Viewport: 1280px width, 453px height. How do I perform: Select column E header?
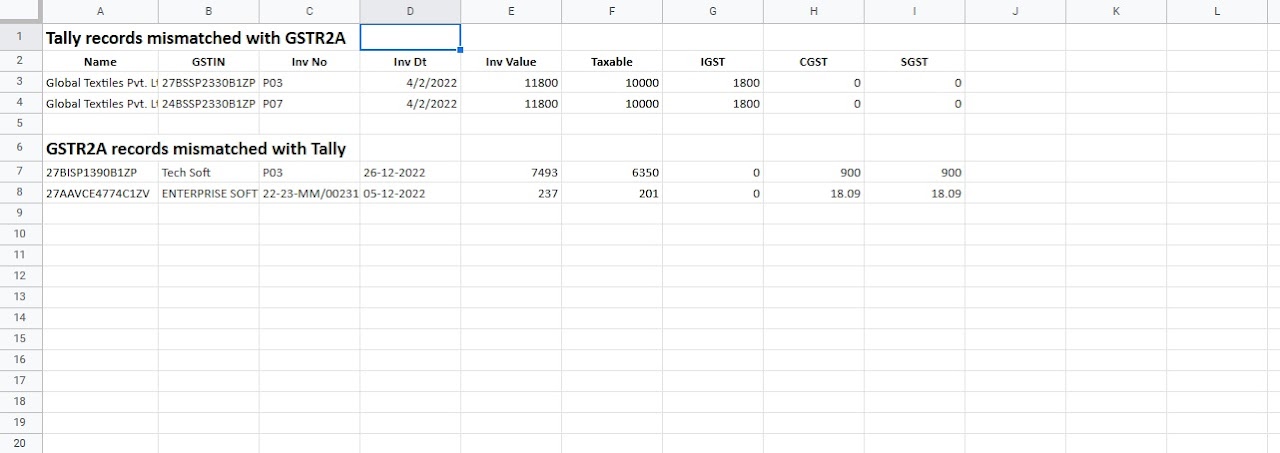pos(511,11)
